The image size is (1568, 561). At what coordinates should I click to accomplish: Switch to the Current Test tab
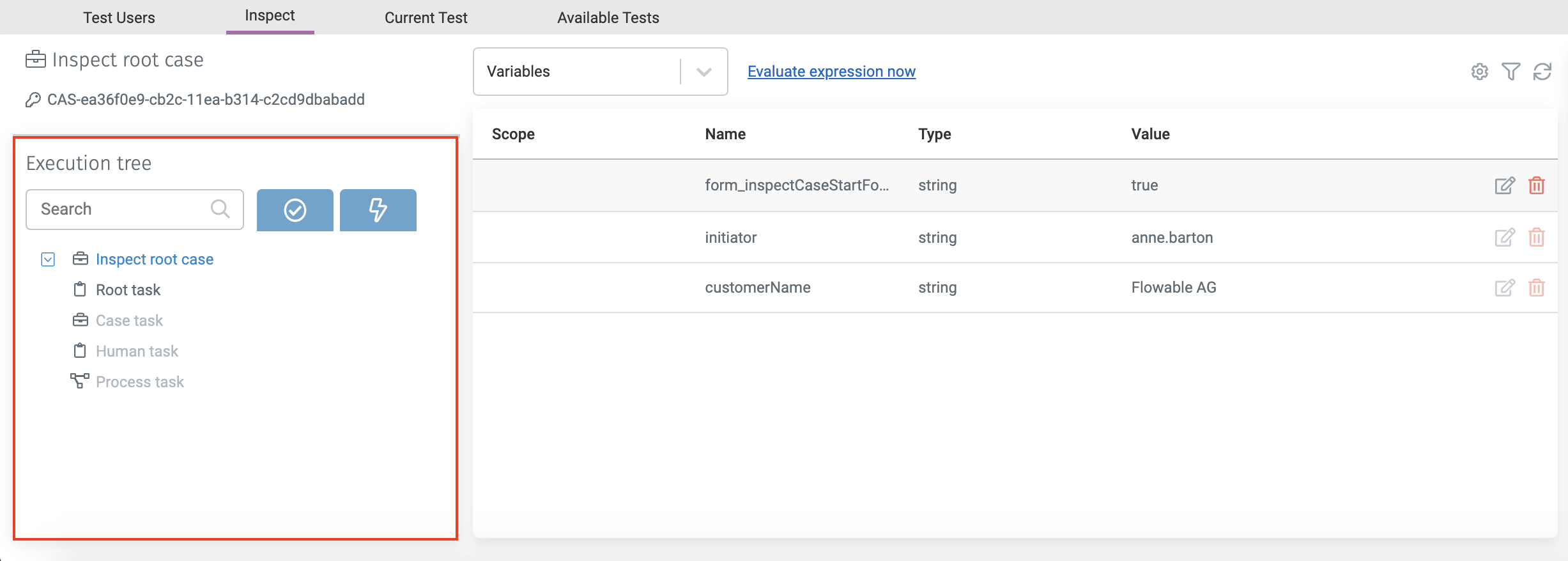point(426,18)
